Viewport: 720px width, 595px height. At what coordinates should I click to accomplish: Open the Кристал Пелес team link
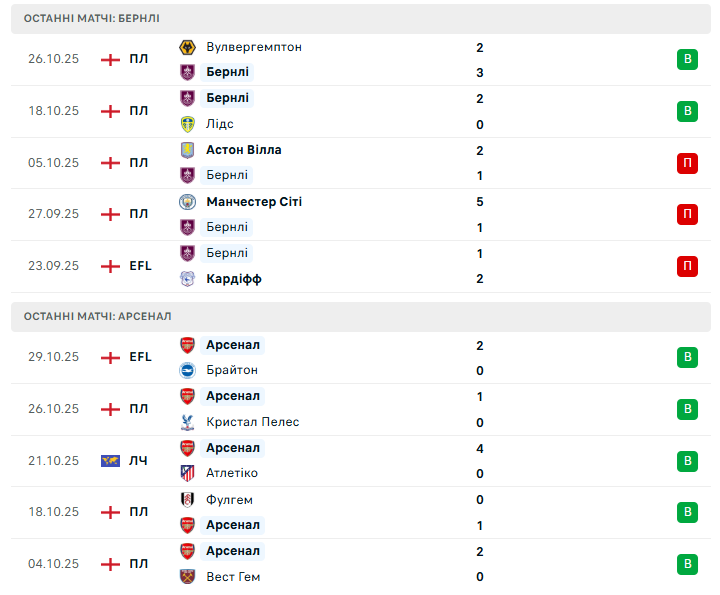tap(252, 422)
